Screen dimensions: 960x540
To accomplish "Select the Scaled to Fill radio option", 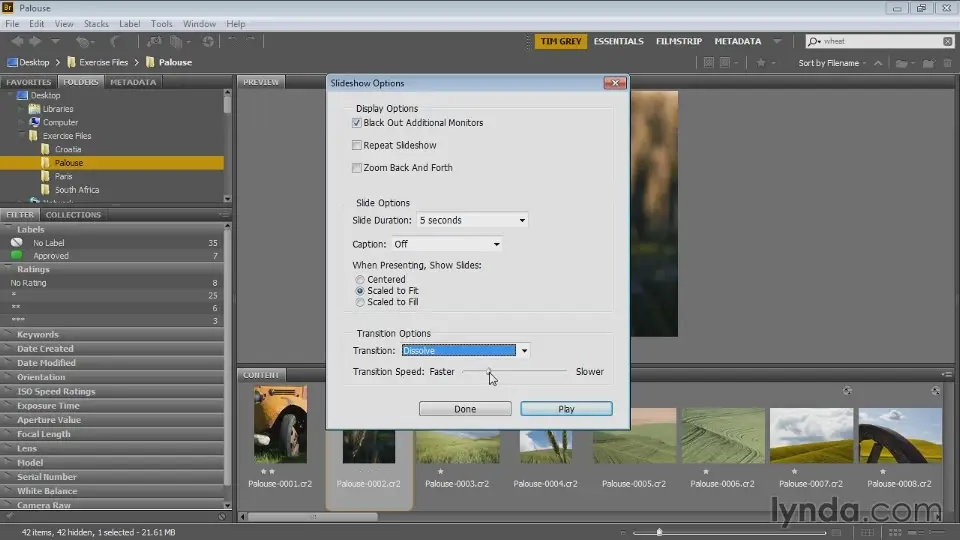I will [360, 302].
